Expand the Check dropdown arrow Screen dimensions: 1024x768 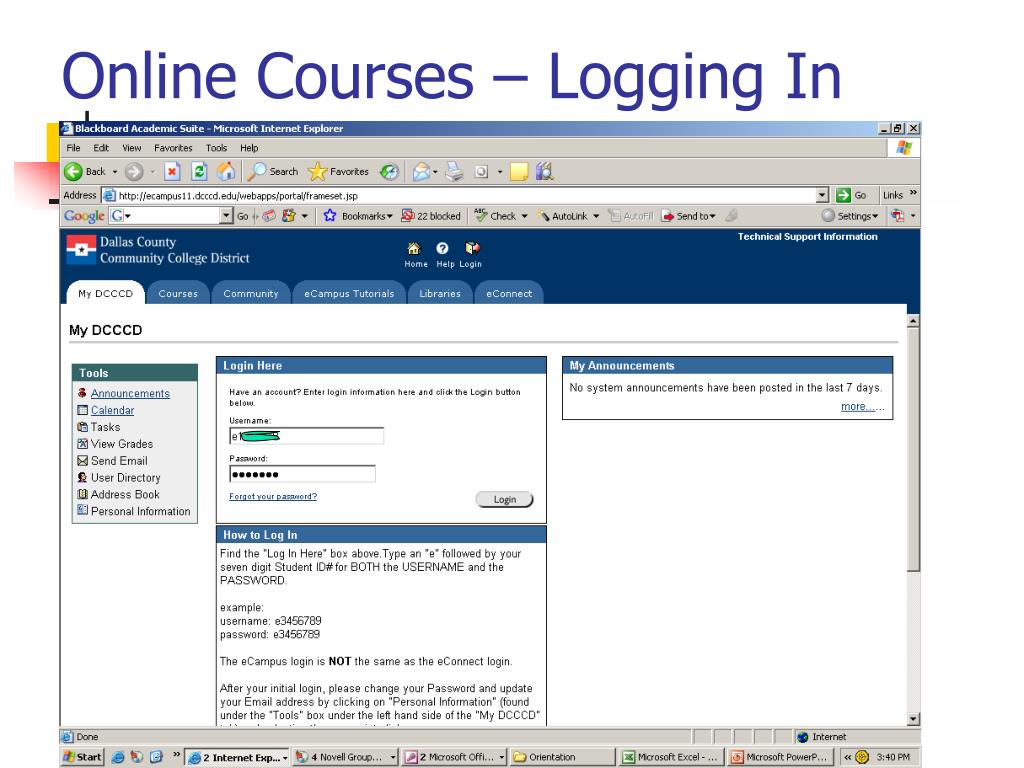(x=524, y=216)
